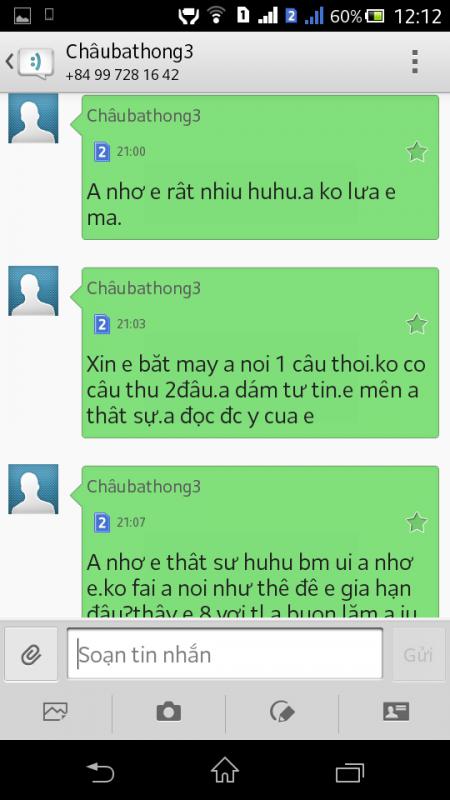The image size is (450, 800).
Task: Tap avatar beside the 21:07 message
Action: click(33, 489)
